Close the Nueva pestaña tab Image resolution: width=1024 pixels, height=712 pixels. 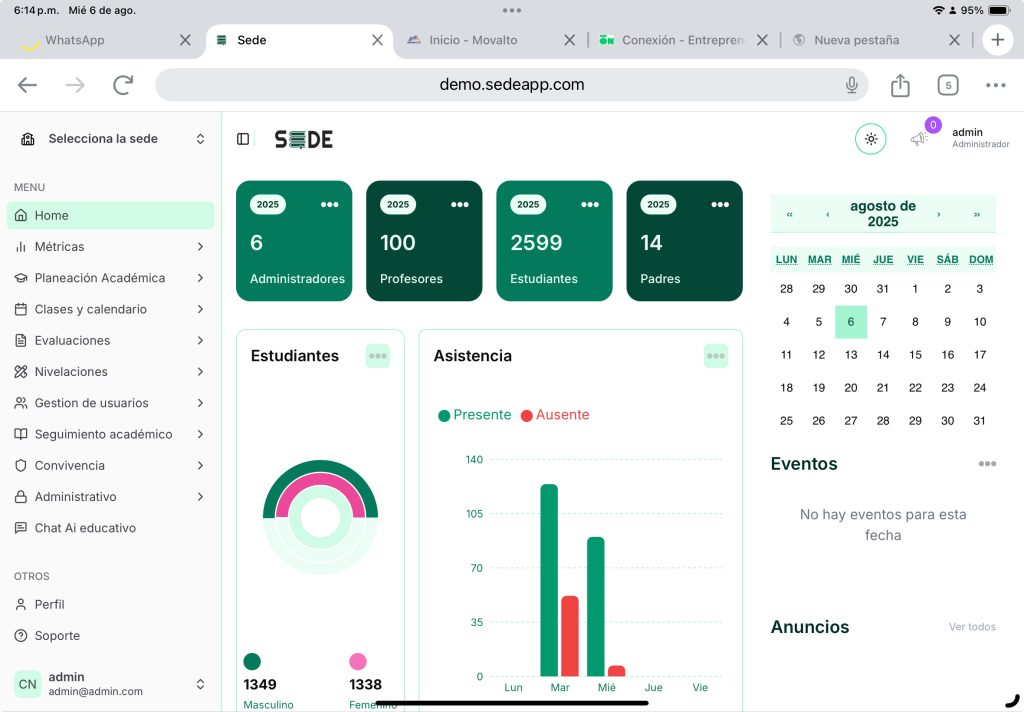coord(954,40)
